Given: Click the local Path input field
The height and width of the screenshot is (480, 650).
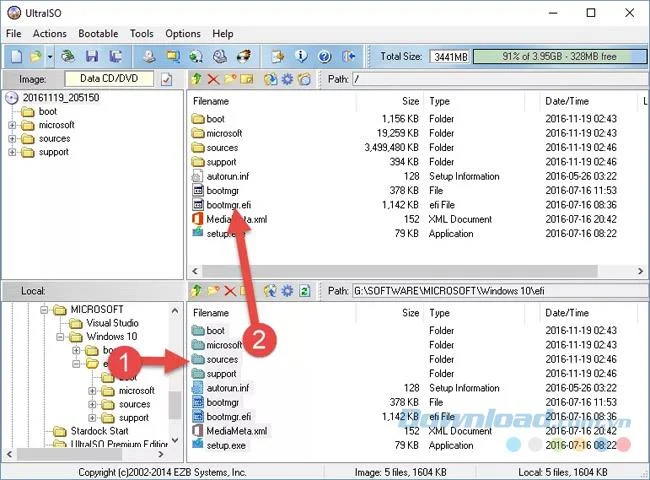Looking at the screenshot, I should tap(500, 291).
